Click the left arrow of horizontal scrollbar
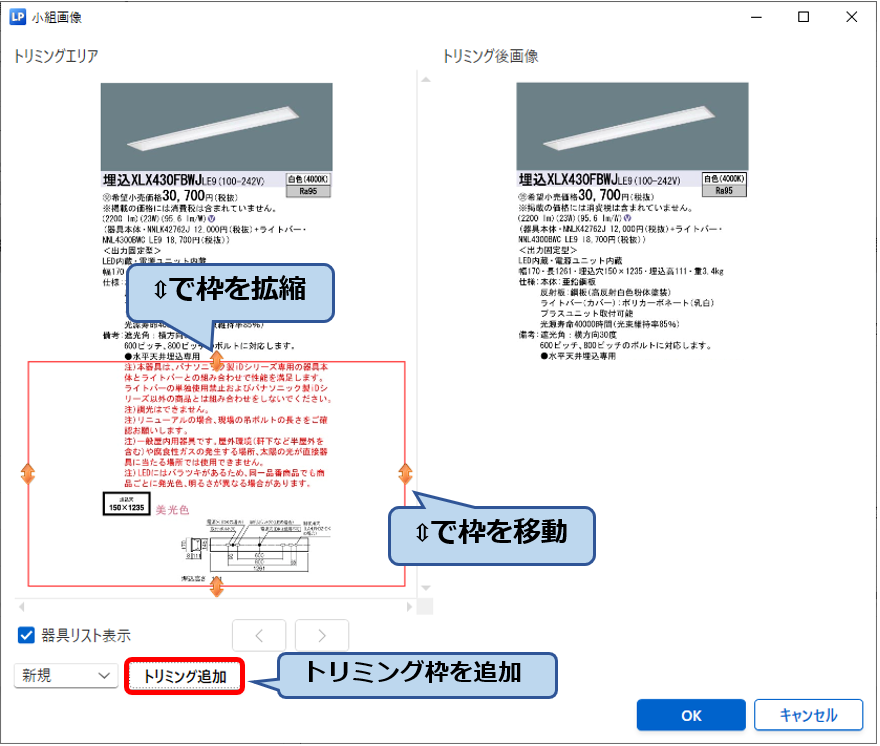The width and height of the screenshot is (880, 746). 19,606
